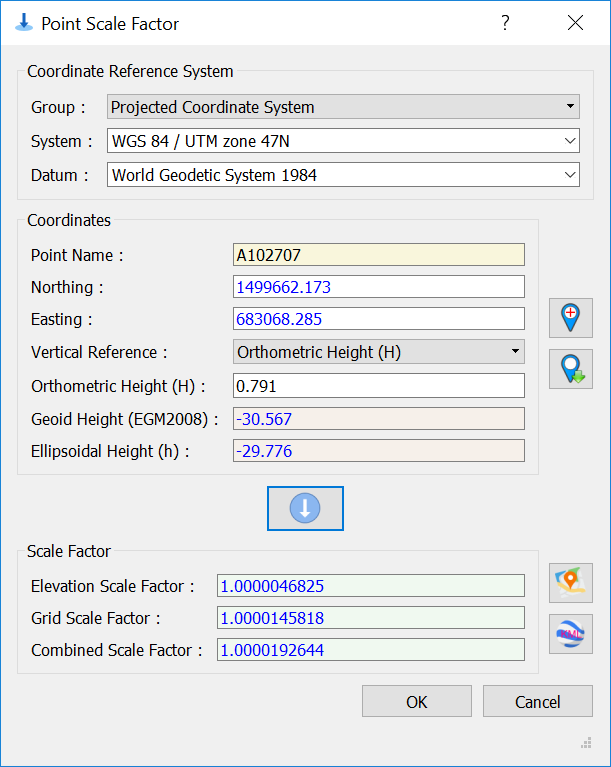Image resolution: width=611 pixels, height=767 pixels.
Task: Close the Point Scale Factor dialog
Action: tap(575, 23)
